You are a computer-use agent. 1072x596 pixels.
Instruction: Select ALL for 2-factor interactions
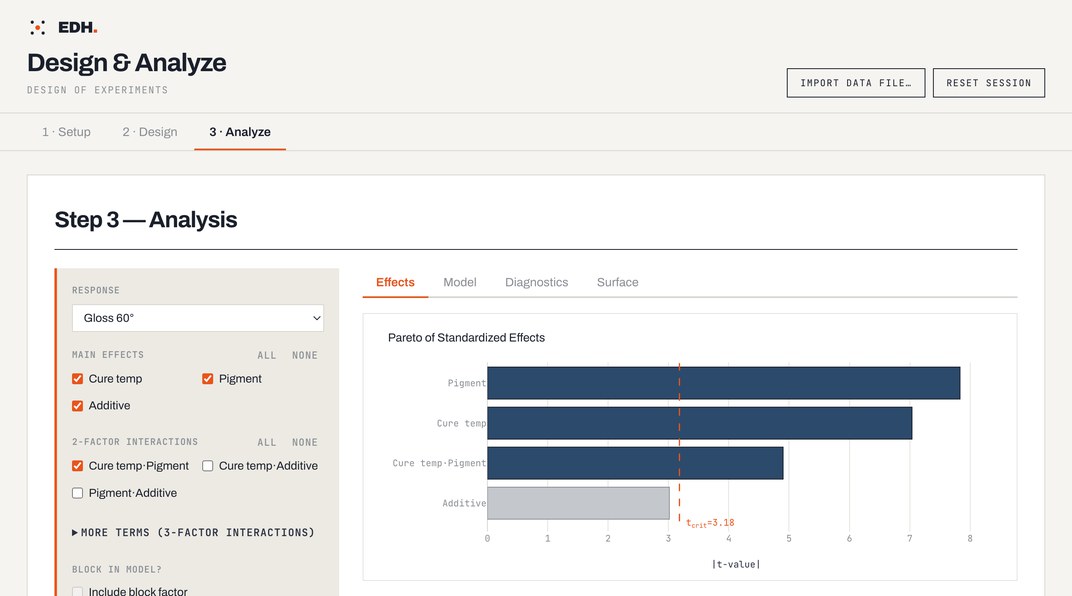click(267, 442)
